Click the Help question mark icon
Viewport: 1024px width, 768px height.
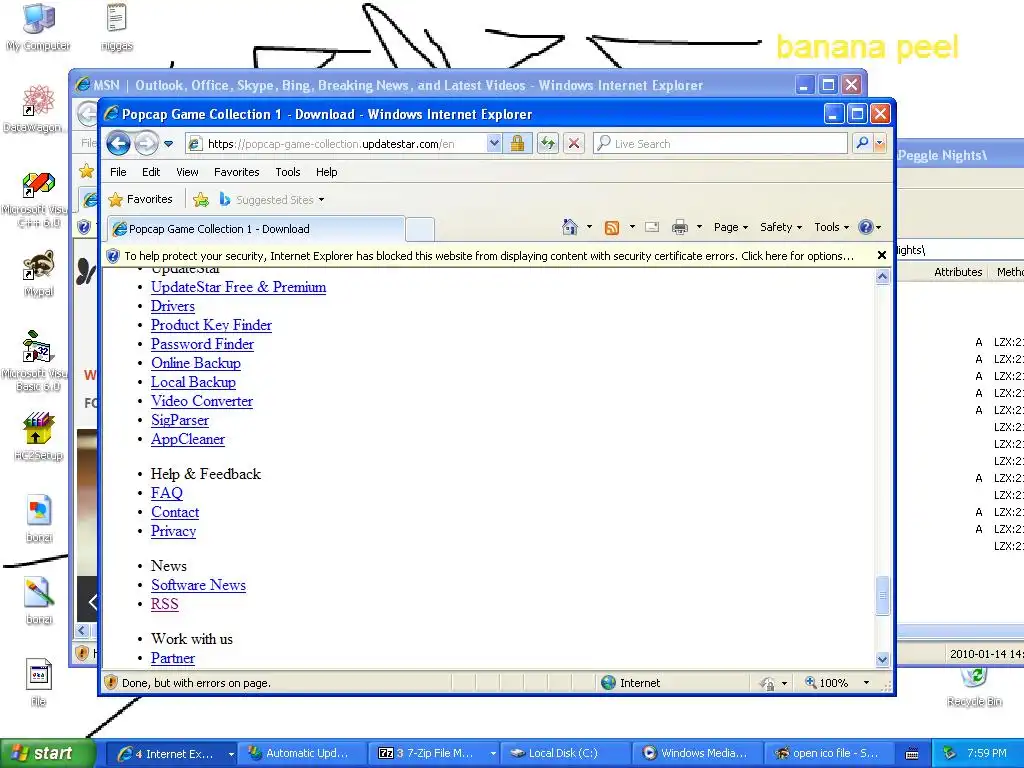[x=866, y=227]
